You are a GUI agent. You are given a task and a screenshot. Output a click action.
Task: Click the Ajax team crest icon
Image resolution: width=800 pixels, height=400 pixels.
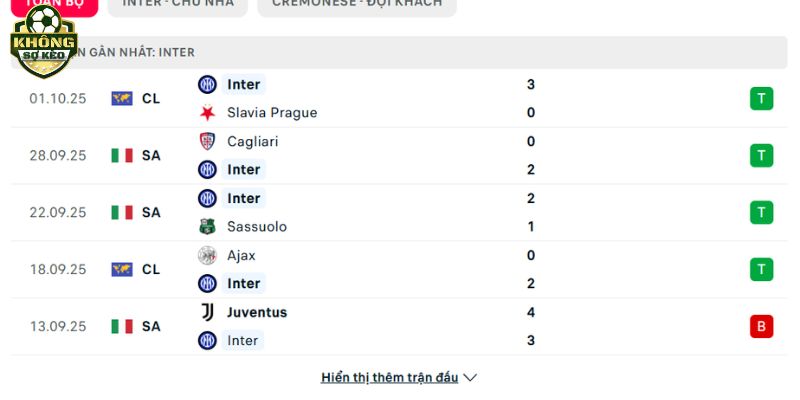coord(207,255)
